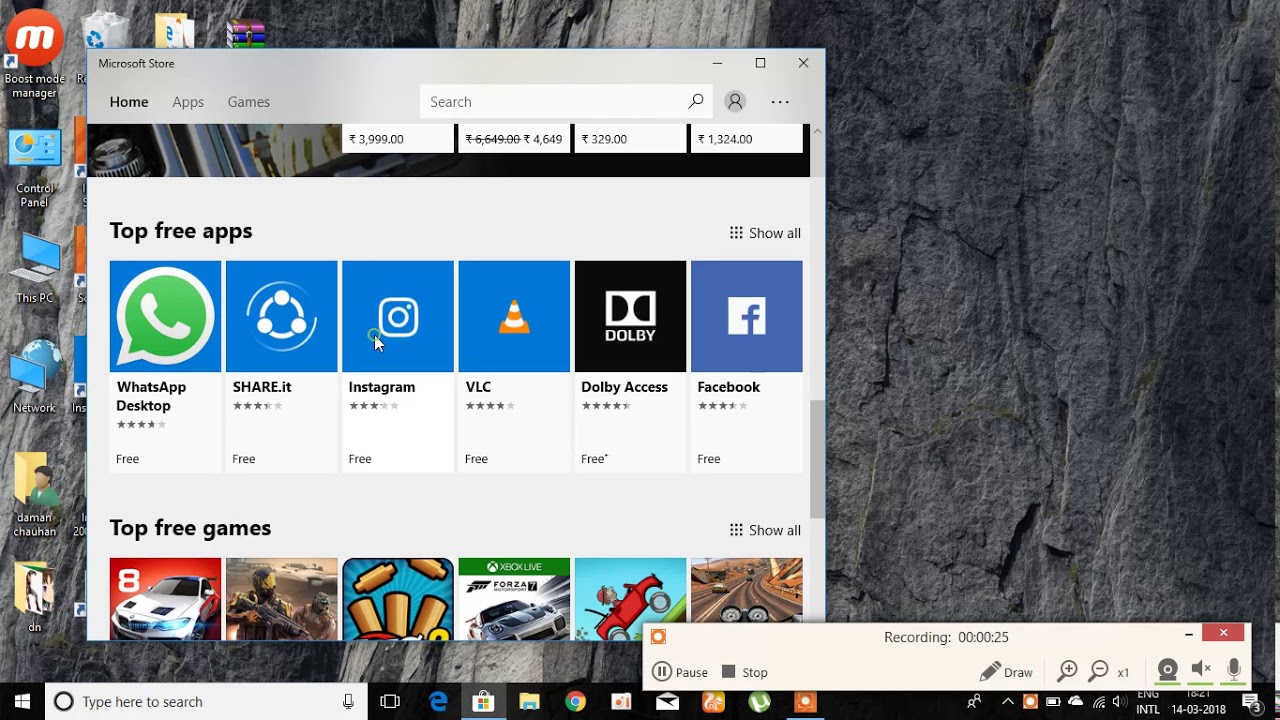Open the VLC app tile
The image size is (1280, 720).
click(x=514, y=365)
